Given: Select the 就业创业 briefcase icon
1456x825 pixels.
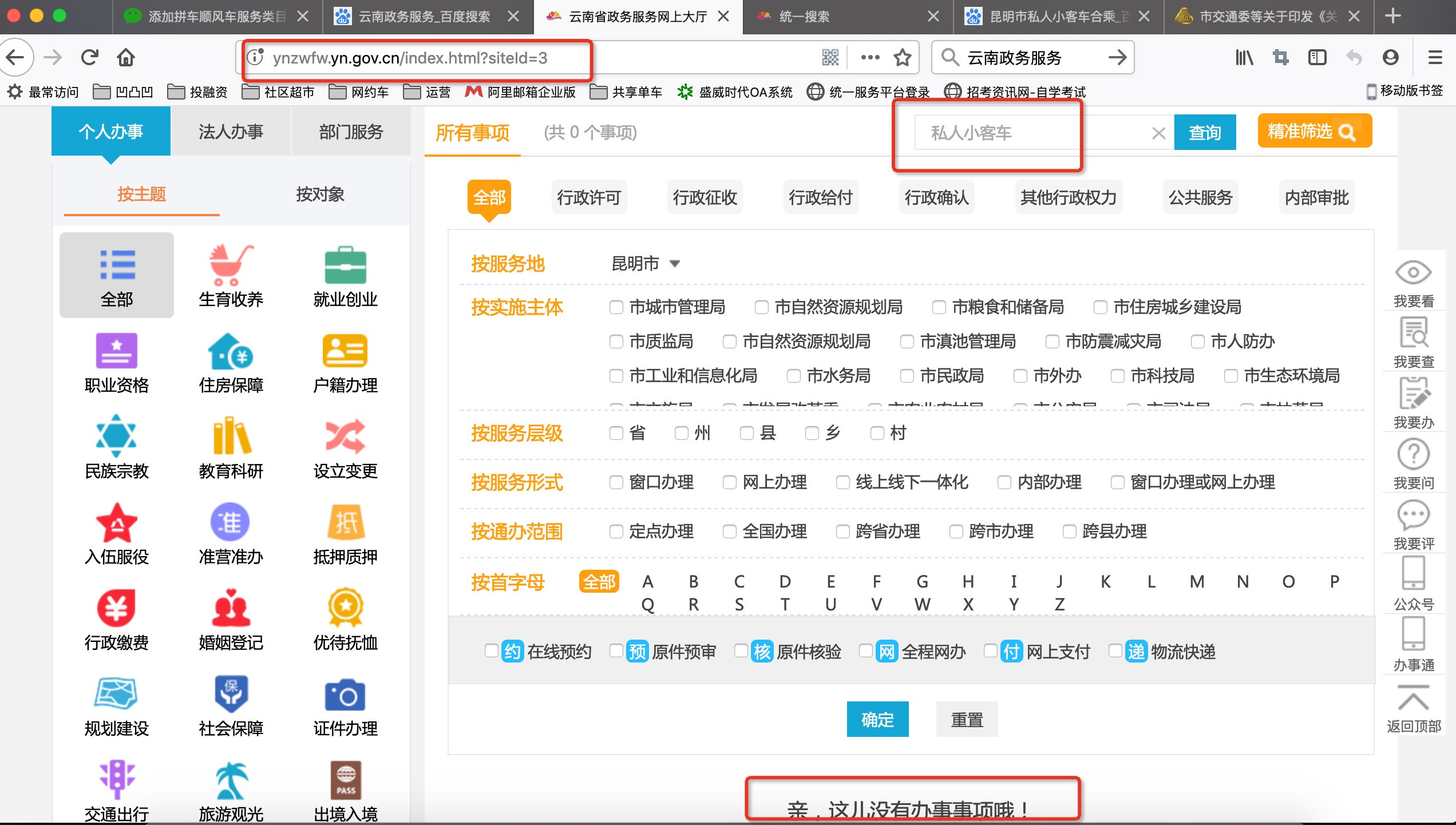Looking at the screenshot, I should click(345, 266).
